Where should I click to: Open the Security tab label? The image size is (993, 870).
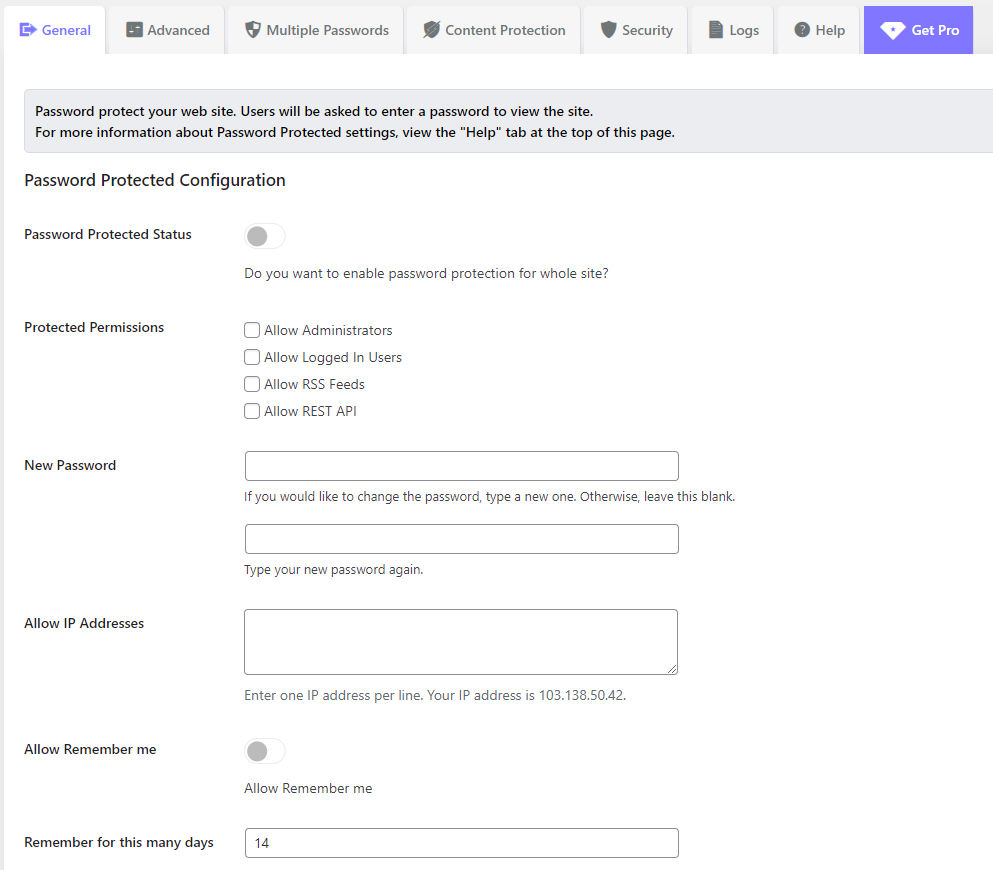647,30
